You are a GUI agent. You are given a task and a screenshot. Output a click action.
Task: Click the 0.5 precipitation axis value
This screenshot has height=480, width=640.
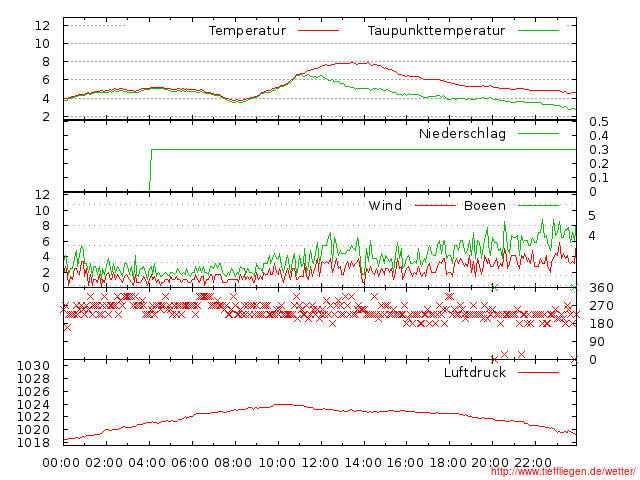point(599,122)
